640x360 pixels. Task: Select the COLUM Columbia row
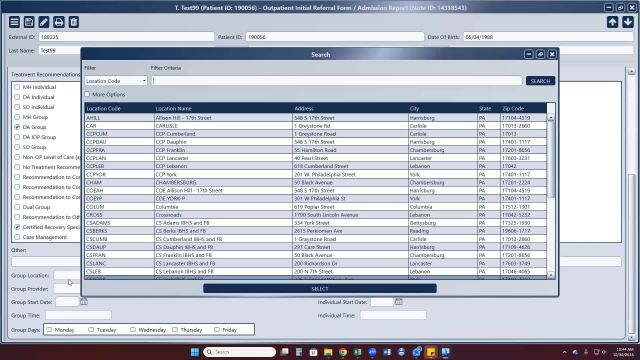point(316,207)
